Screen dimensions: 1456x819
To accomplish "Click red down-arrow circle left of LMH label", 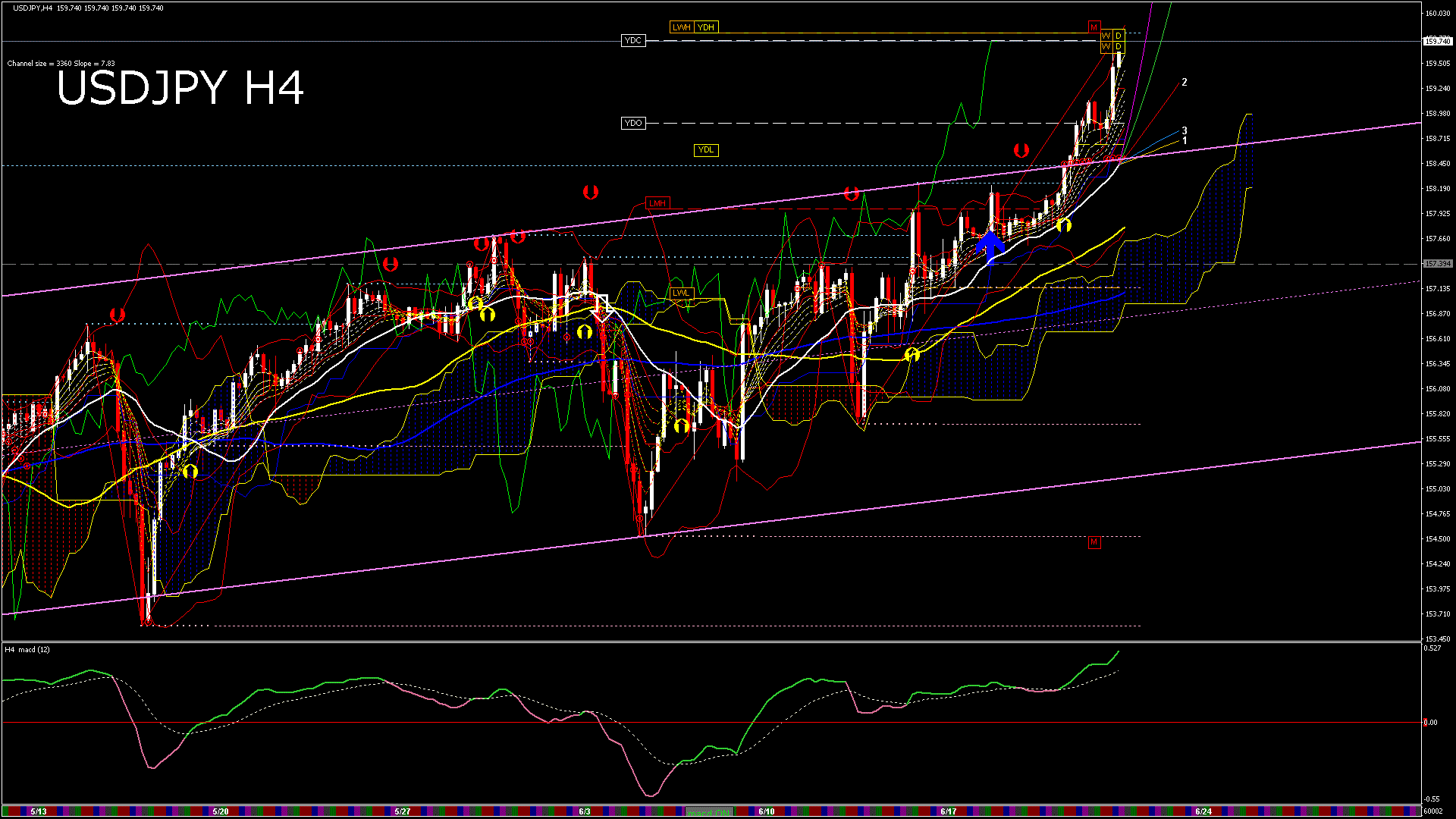I will (591, 193).
